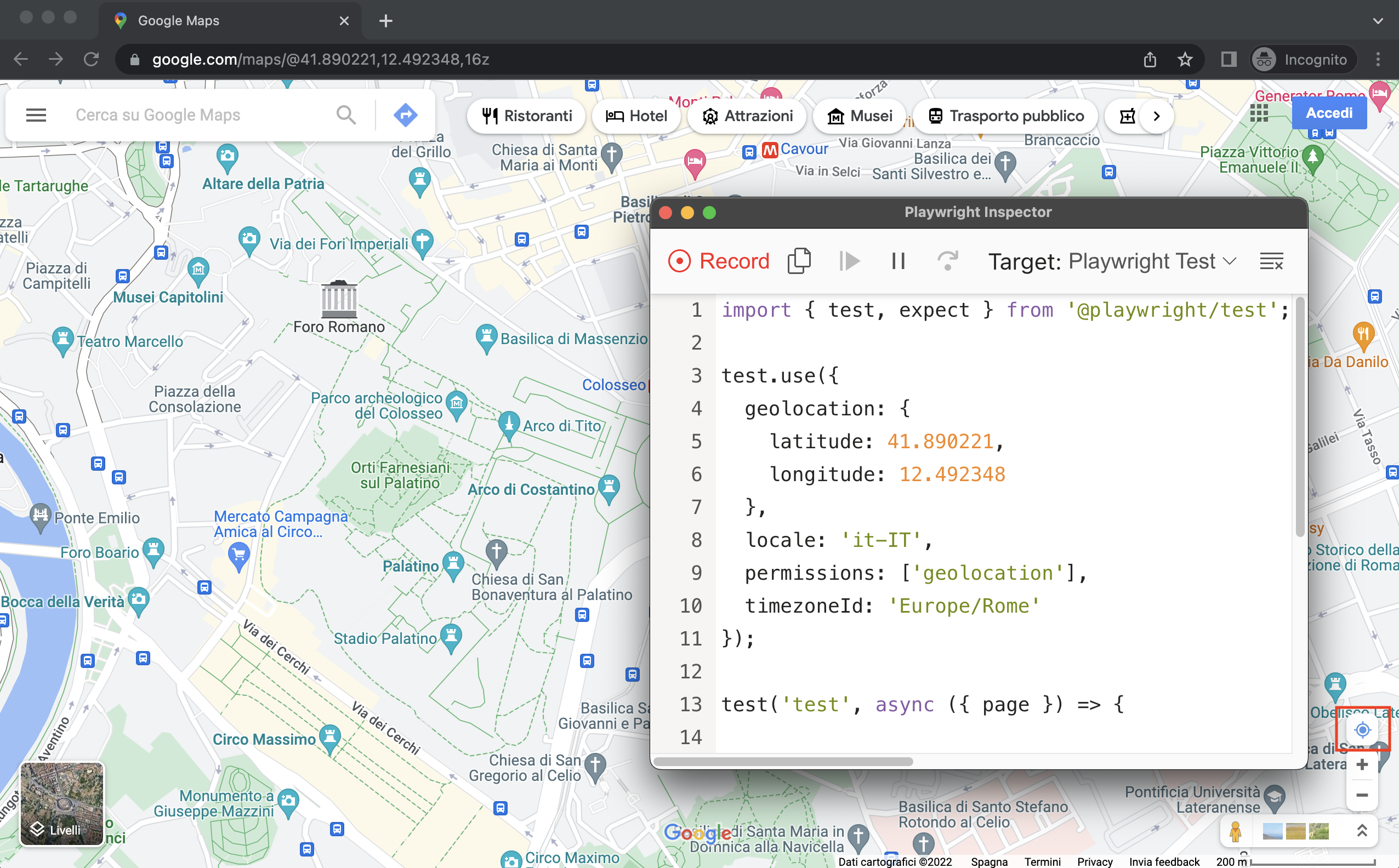Click the Foro Romano landmark icon
This screenshot has height=868, width=1399.
[x=339, y=299]
